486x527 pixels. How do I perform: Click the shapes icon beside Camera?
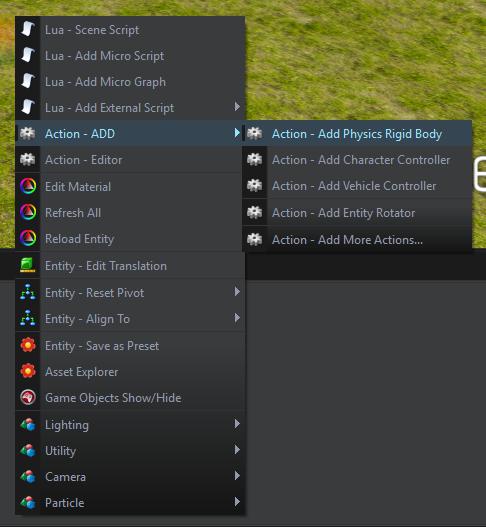tap(28, 477)
